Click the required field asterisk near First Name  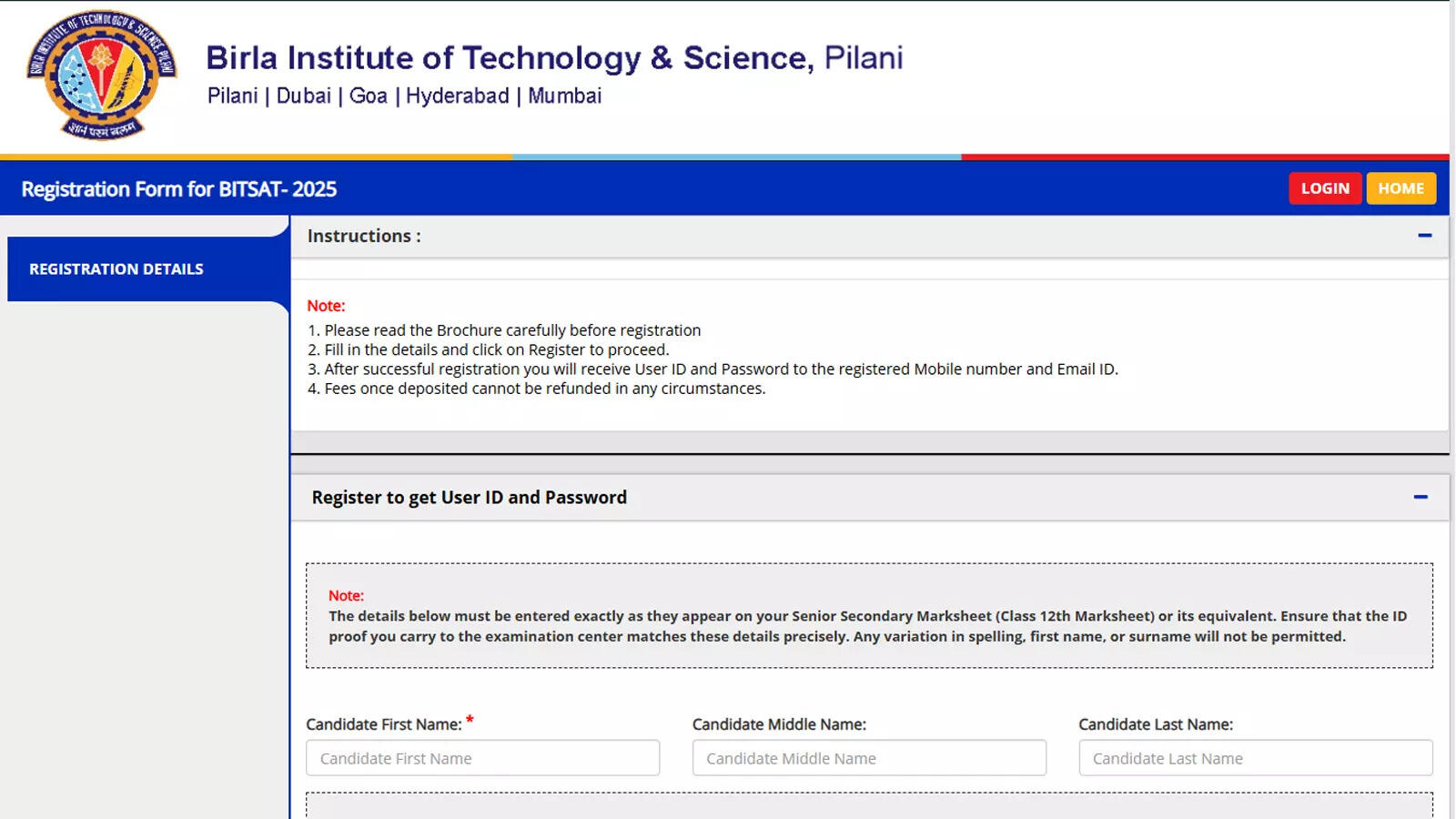click(470, 719)
